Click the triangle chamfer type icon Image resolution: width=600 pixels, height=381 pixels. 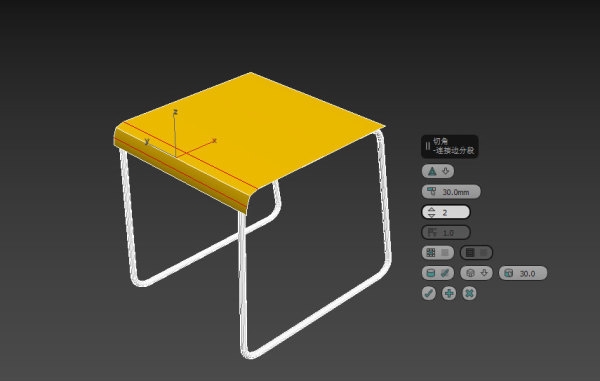[x=432, y=171]
